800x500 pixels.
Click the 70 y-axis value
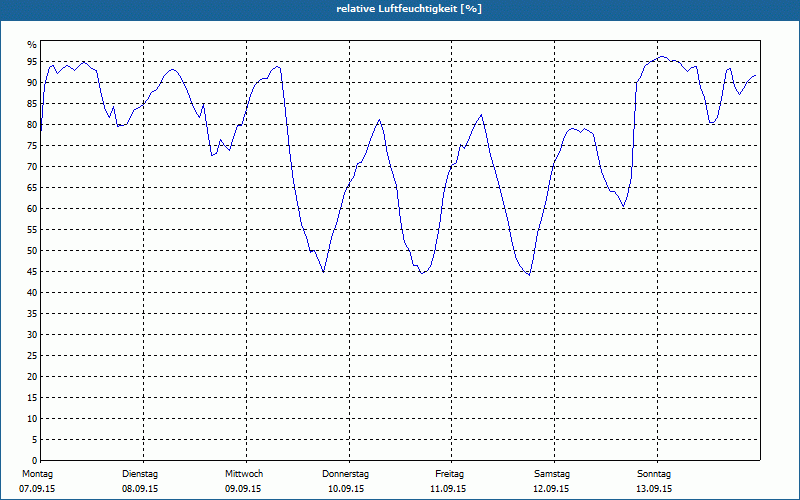32,167
